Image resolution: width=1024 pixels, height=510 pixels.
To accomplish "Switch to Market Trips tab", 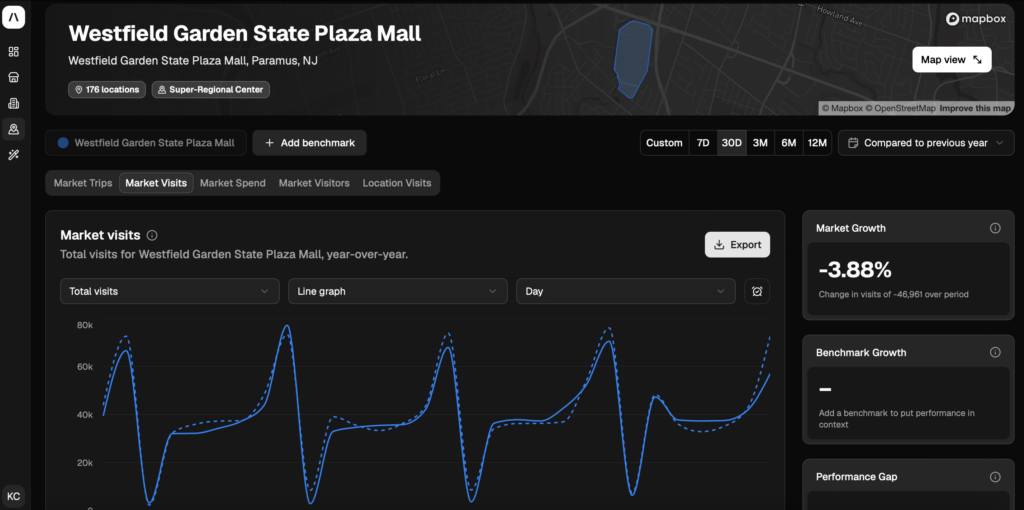I will (83, 183).
